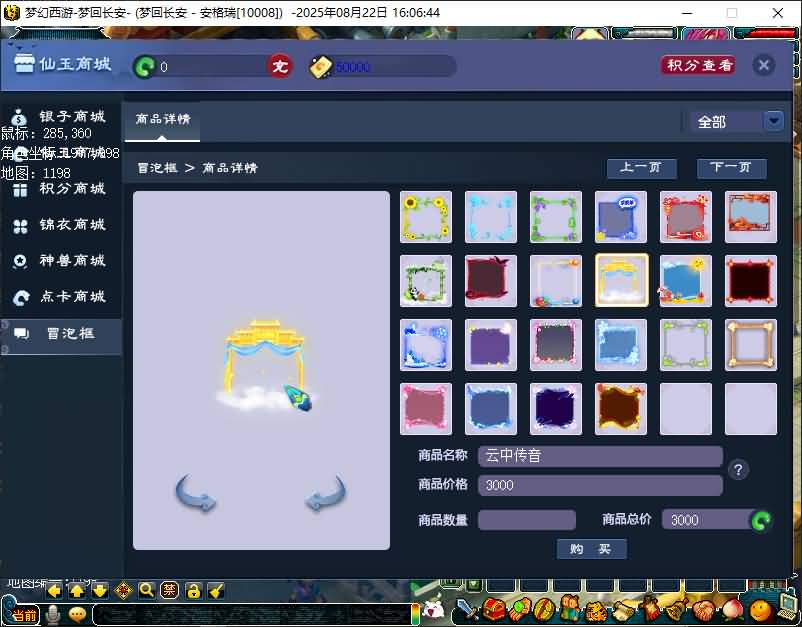This screenshot has width=802, height=627.
Task: Click the speech bubble emoji icon
Action: [x=77, y=614]
